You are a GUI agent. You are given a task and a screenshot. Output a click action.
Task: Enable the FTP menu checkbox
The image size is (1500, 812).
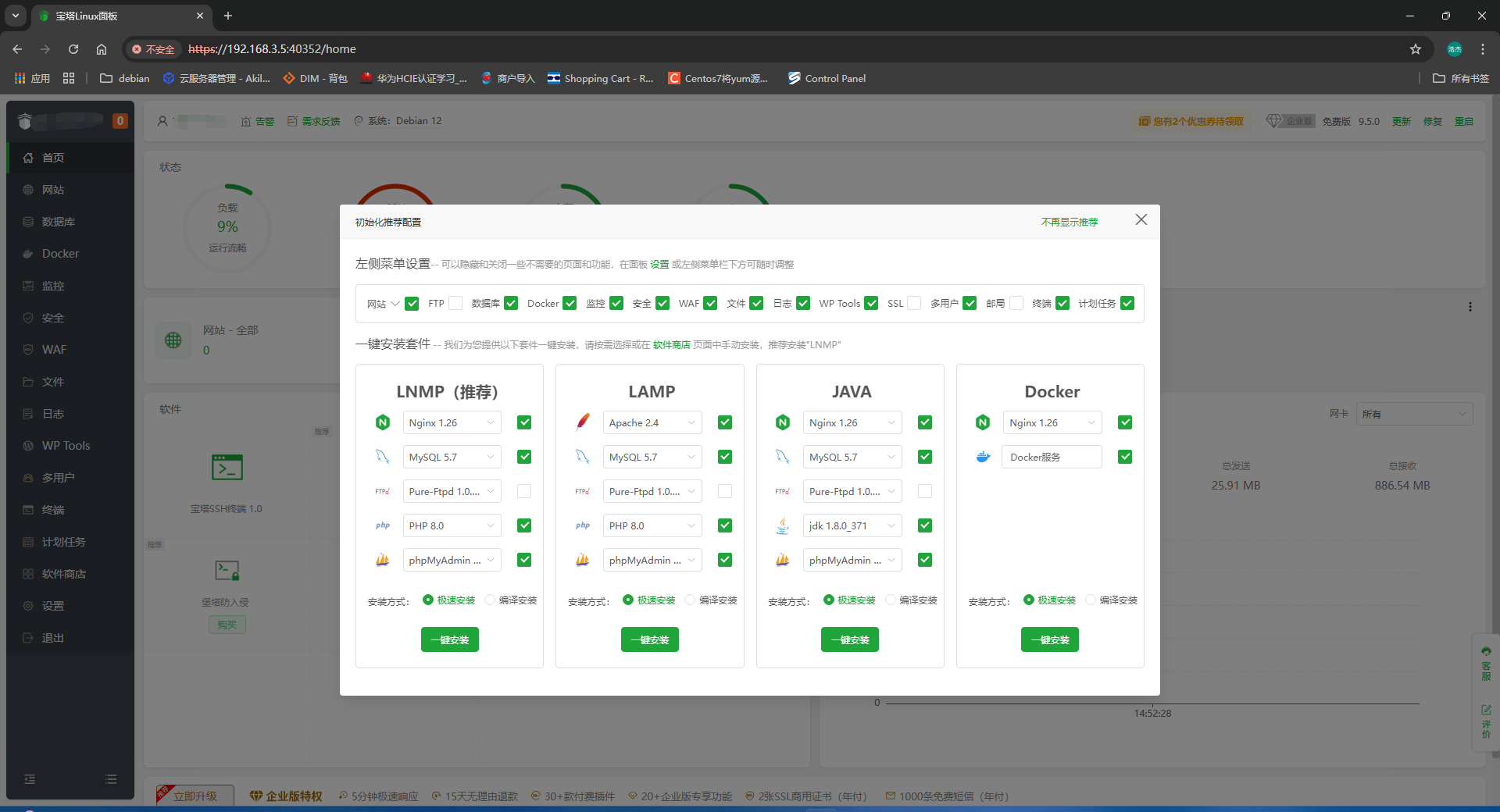coord(455,303)
